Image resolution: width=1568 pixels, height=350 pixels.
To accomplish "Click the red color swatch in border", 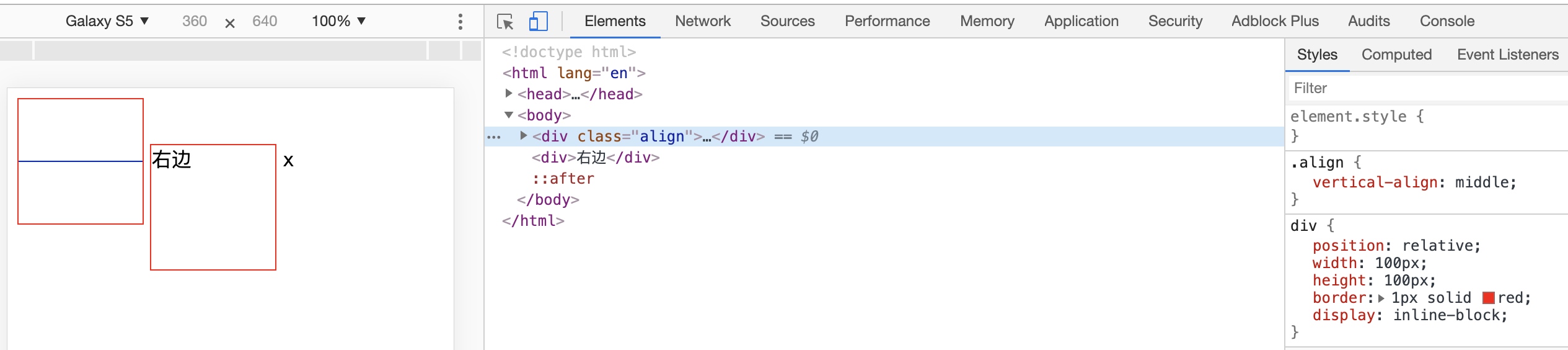I will pyautogui.click(x=1488, y=298).
